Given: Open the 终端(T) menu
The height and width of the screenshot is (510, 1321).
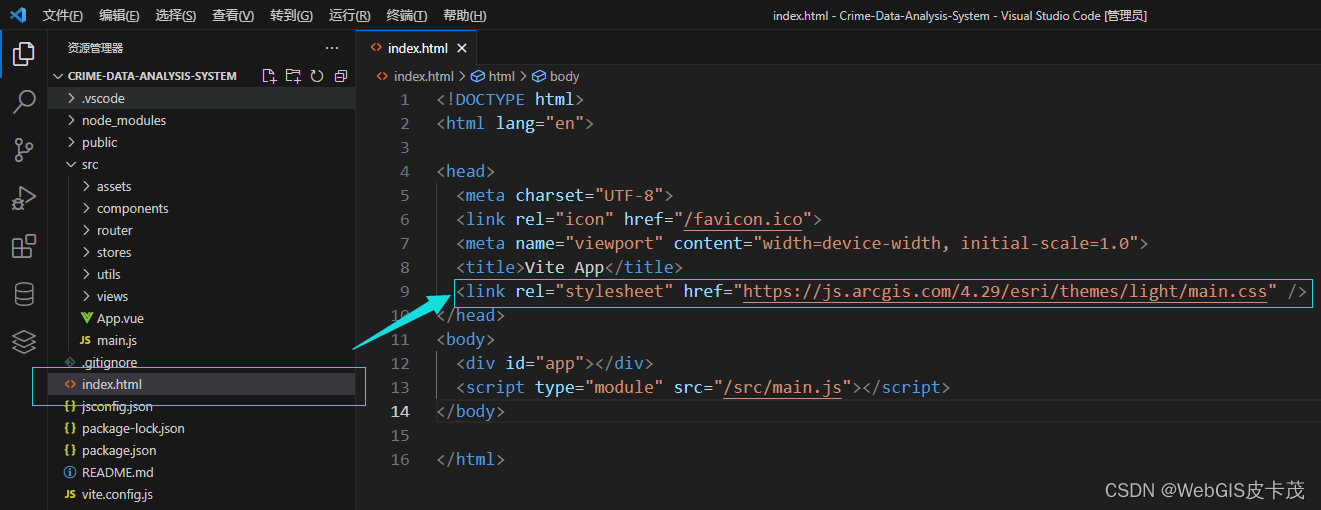Looking at the screenshot, I should pyautogui.click(x=406, y=16).
